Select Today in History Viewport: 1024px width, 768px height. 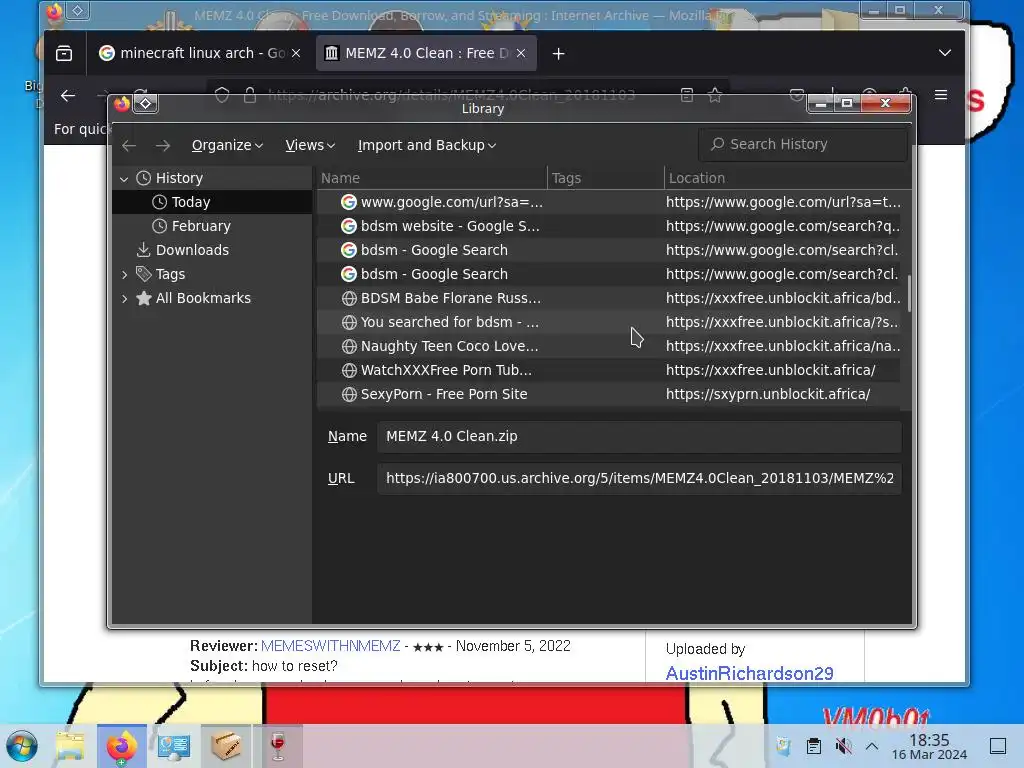tap(212, 202)
